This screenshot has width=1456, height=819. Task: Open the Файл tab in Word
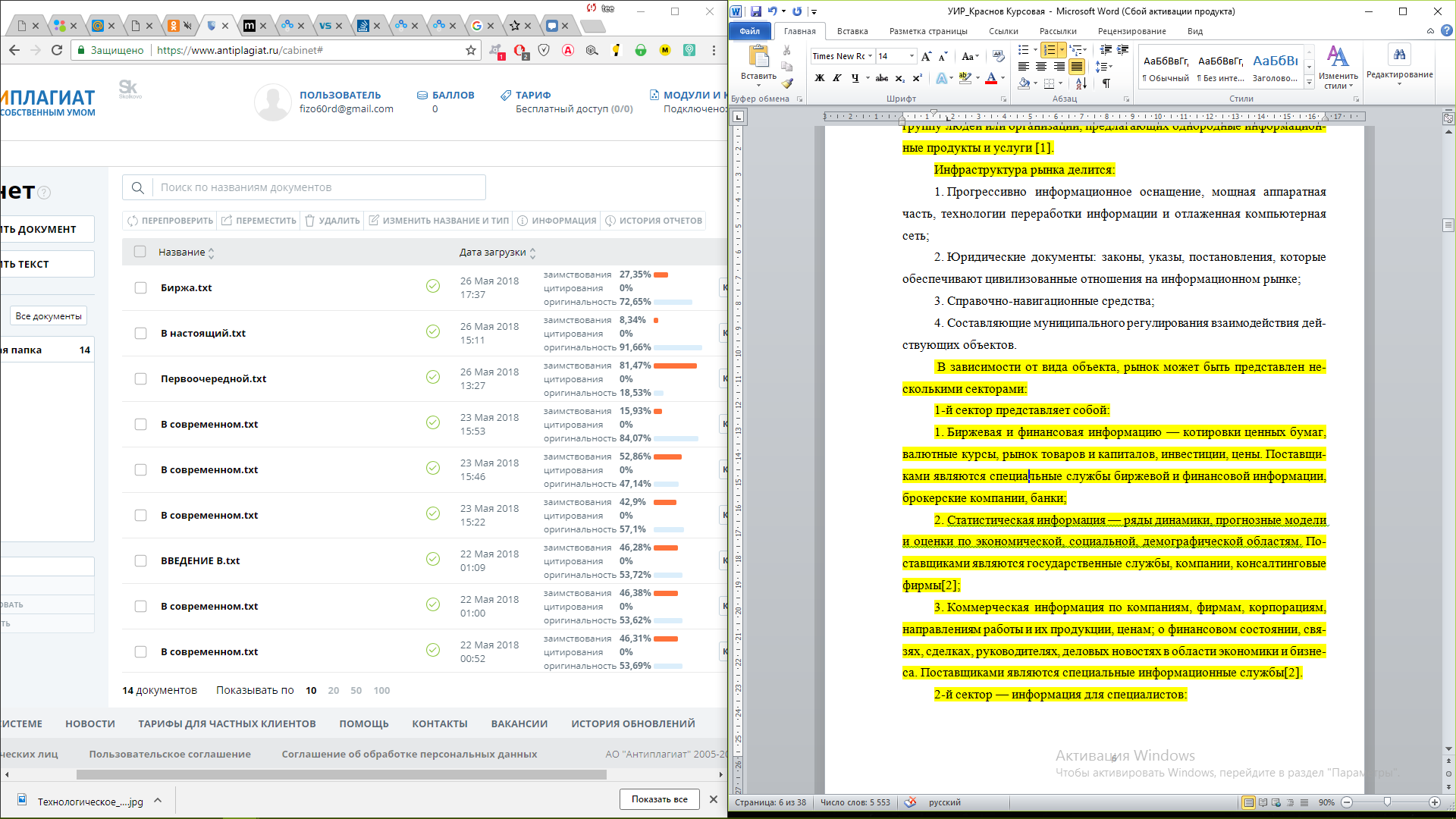(750, 31)
